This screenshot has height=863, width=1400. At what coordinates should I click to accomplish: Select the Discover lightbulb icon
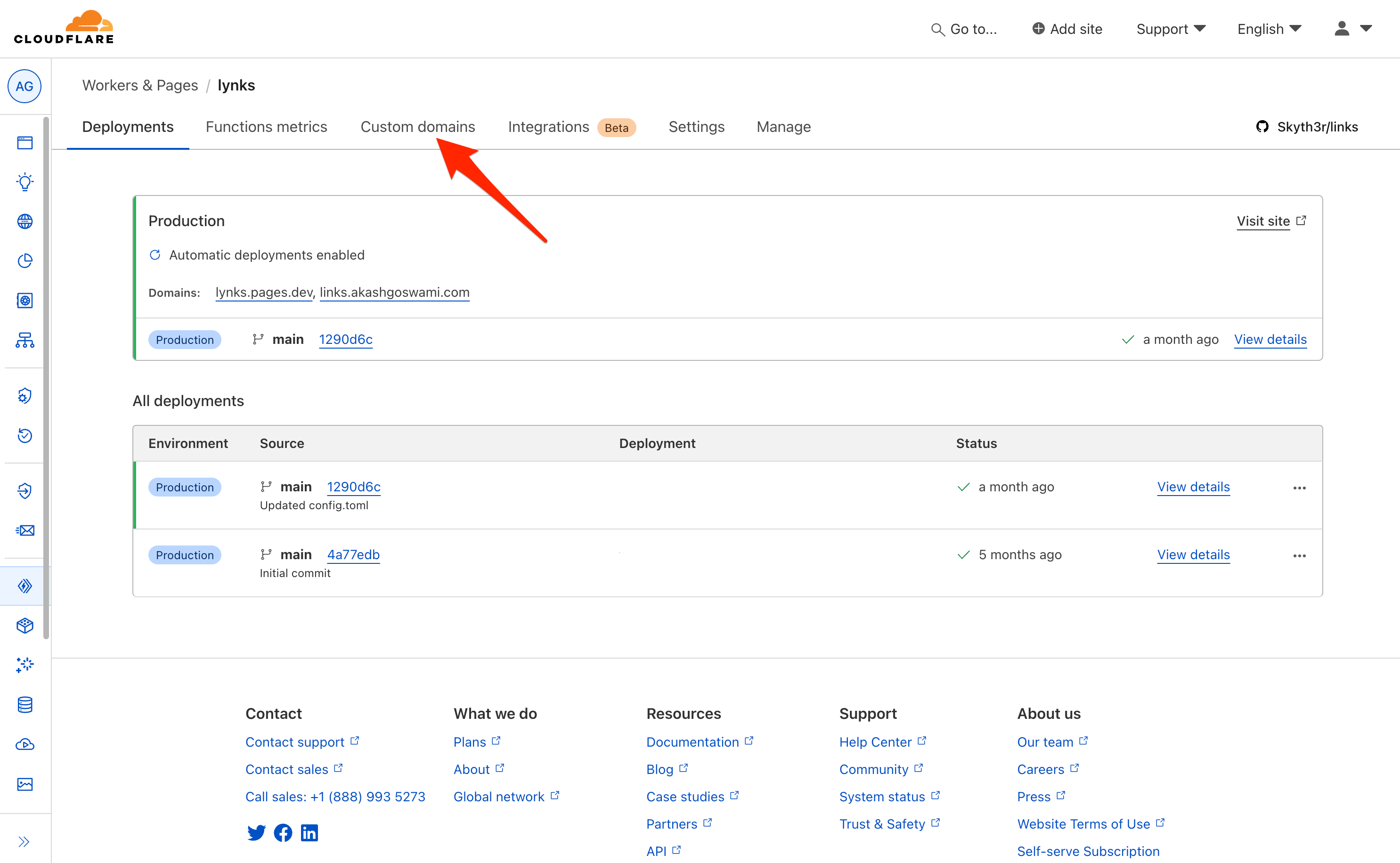(24, 181)
